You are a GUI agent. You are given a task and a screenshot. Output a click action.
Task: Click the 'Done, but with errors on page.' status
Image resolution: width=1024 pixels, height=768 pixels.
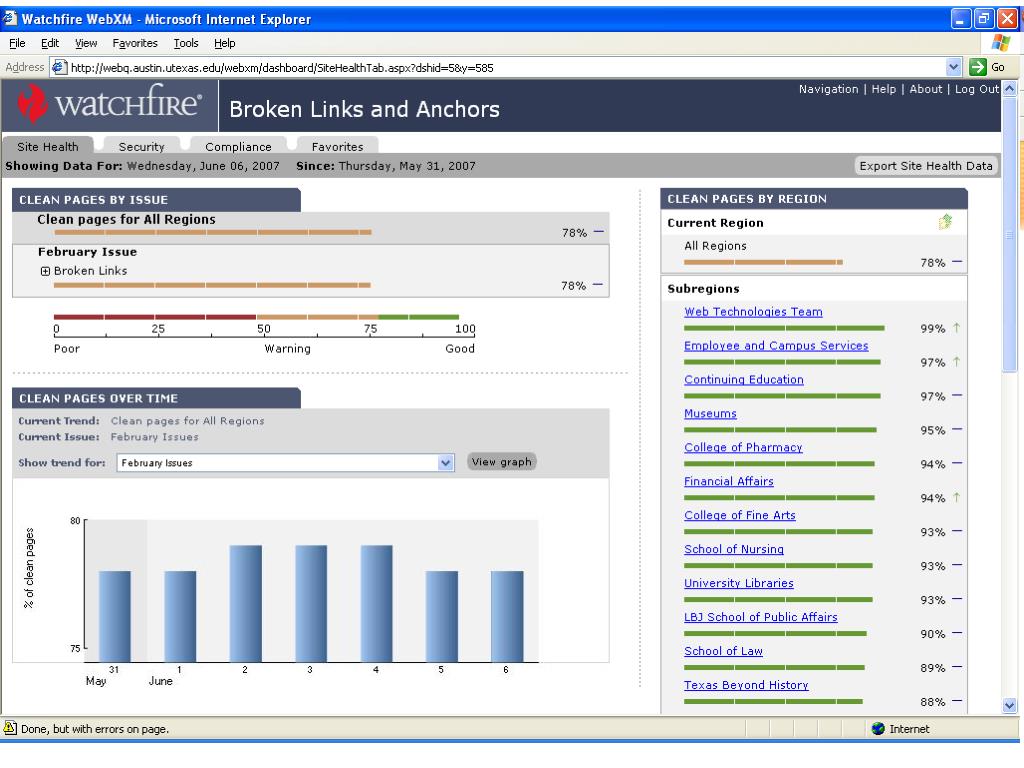(x=95, y=729)
